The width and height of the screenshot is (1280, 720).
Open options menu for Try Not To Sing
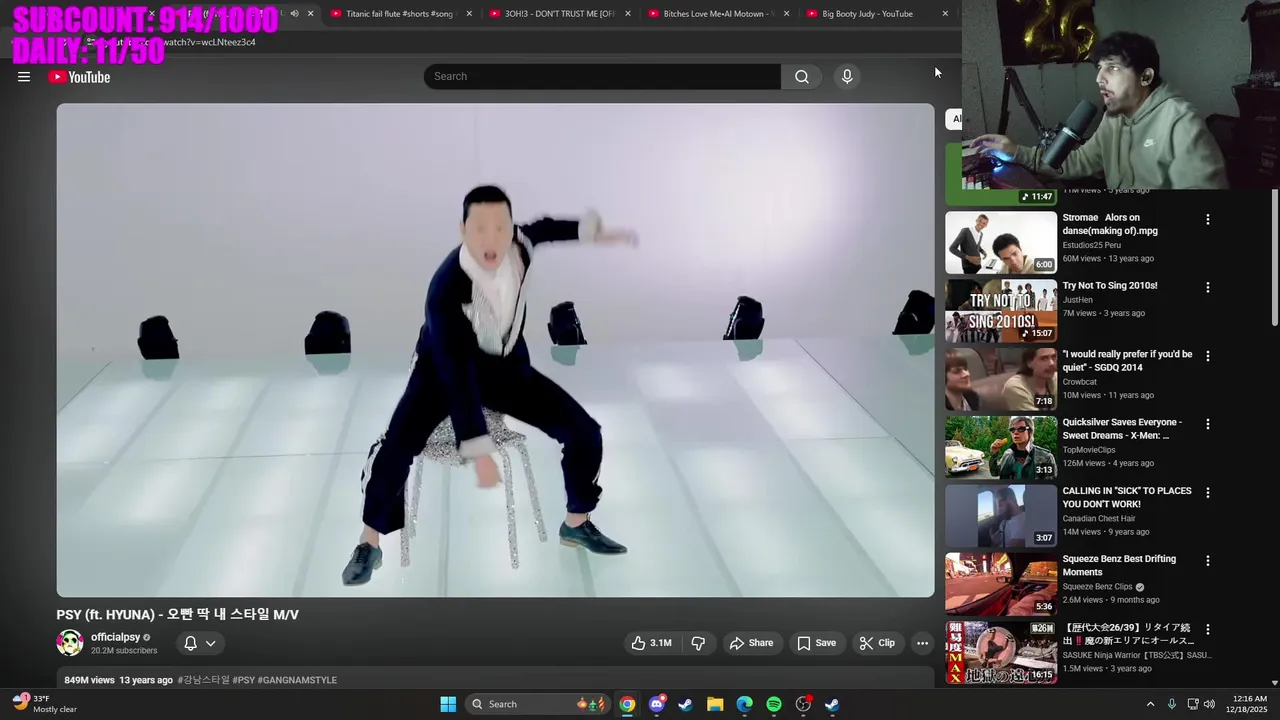tap(1207, 287)
